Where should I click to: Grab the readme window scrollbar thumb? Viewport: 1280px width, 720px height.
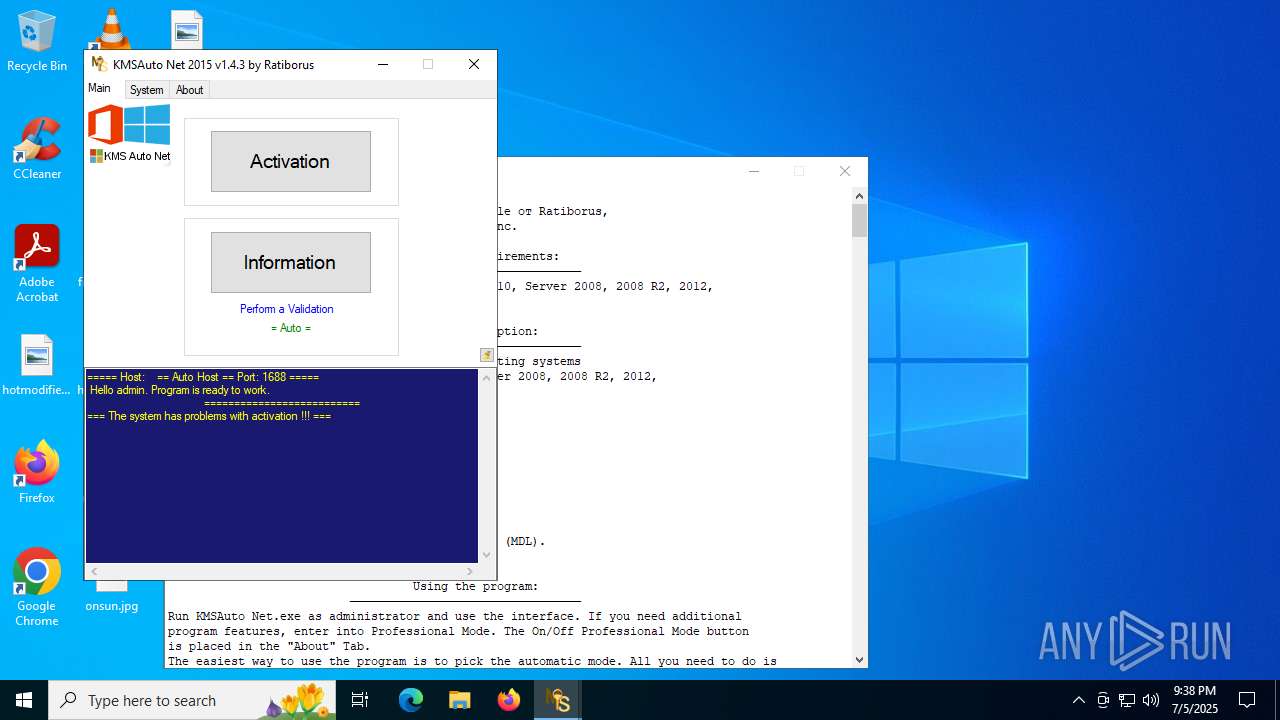[859, 220]
